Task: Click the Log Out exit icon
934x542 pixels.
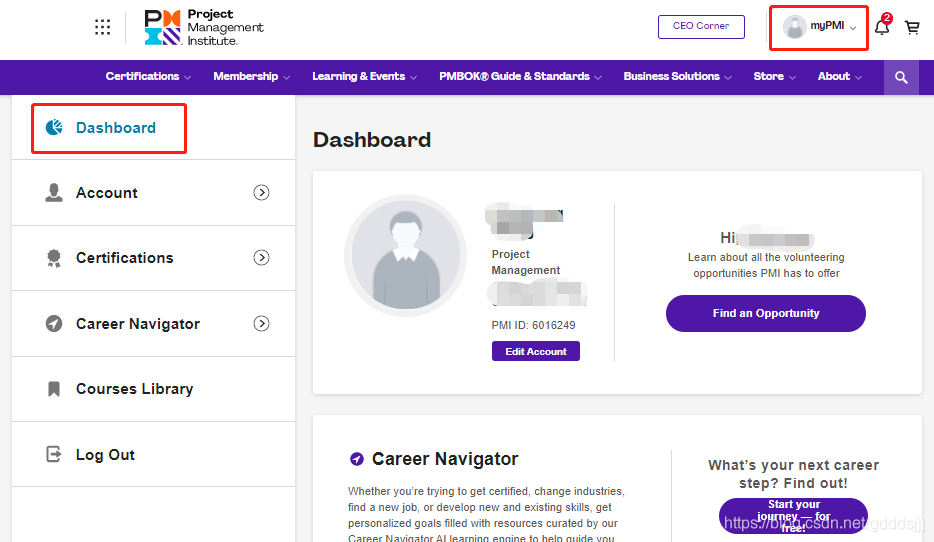Action: pos(54,454)
